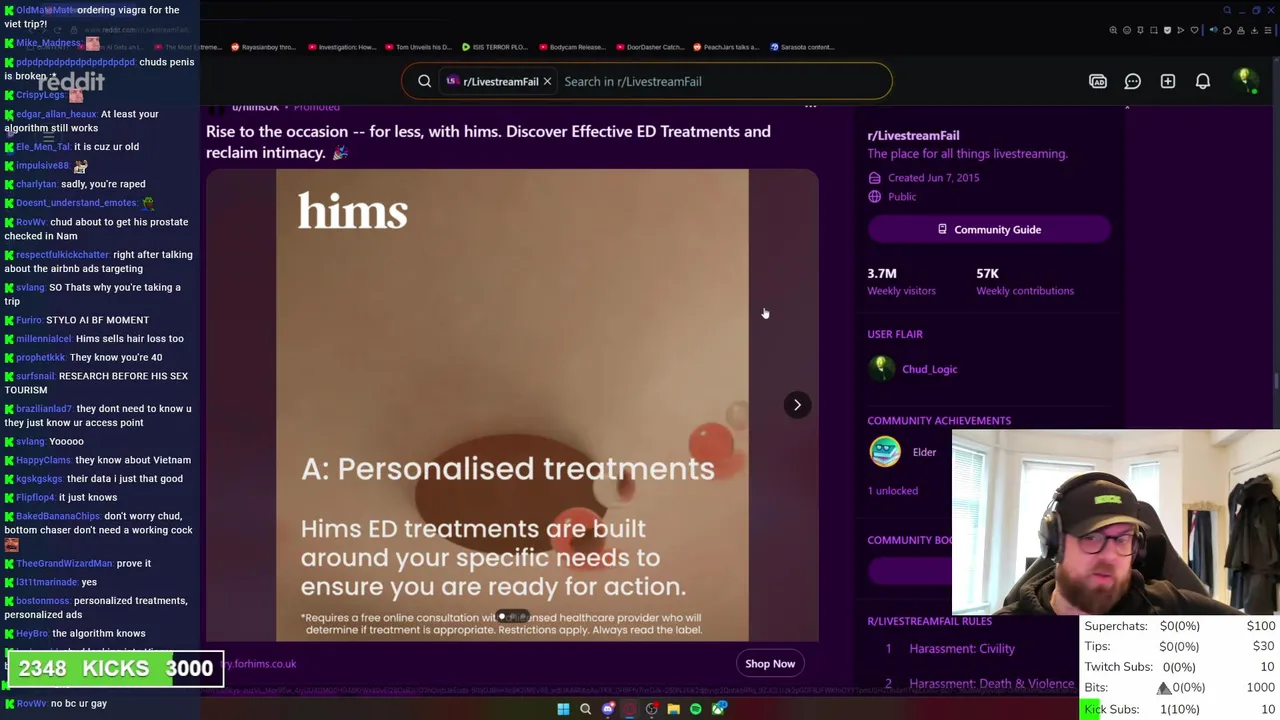Expand rule 2 Harassment: Death & Violence
Image resolution: width=1280 pixels, height=720 pixels.
991,684
